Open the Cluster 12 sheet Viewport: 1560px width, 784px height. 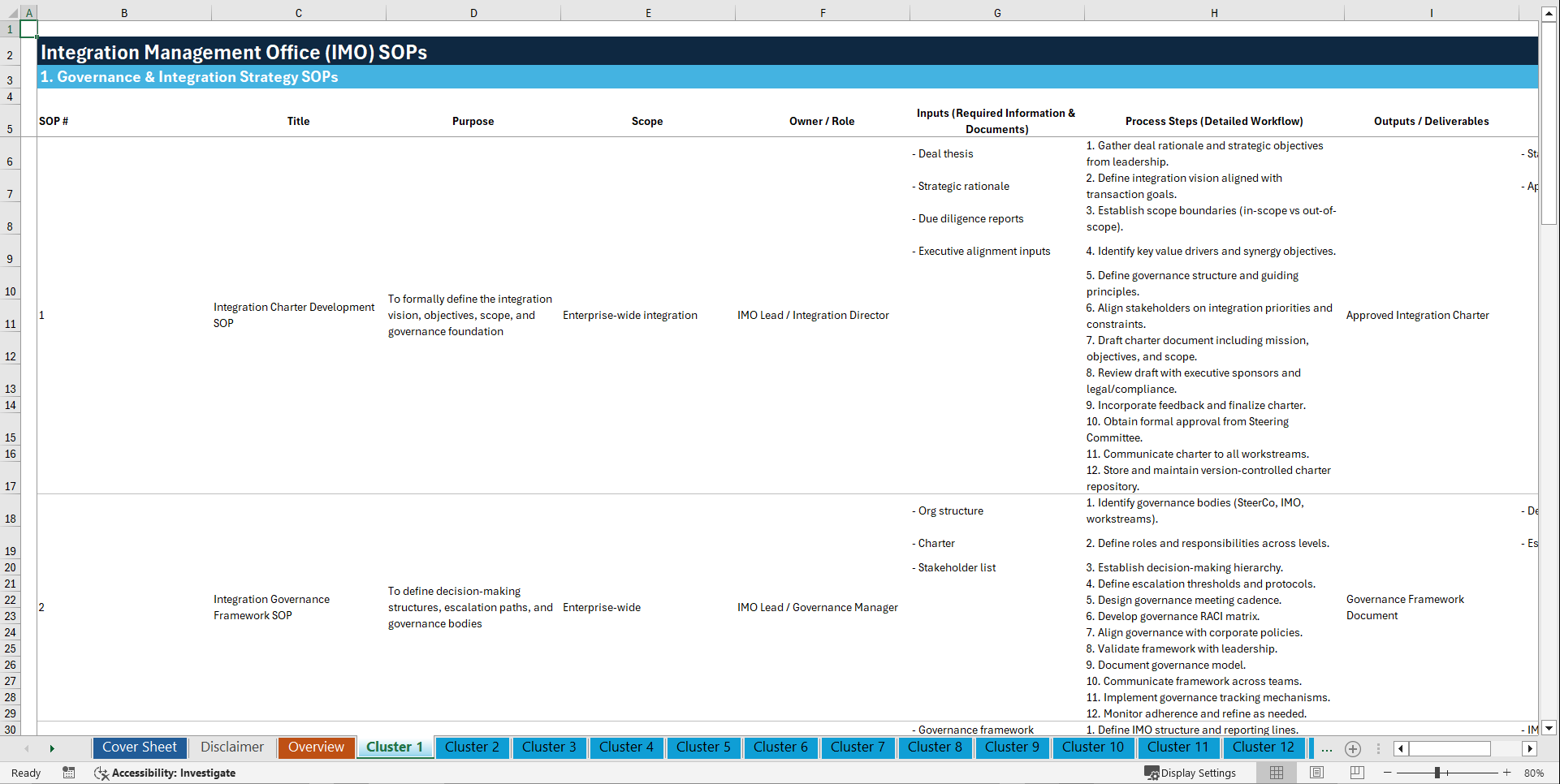click(1264, 747)
